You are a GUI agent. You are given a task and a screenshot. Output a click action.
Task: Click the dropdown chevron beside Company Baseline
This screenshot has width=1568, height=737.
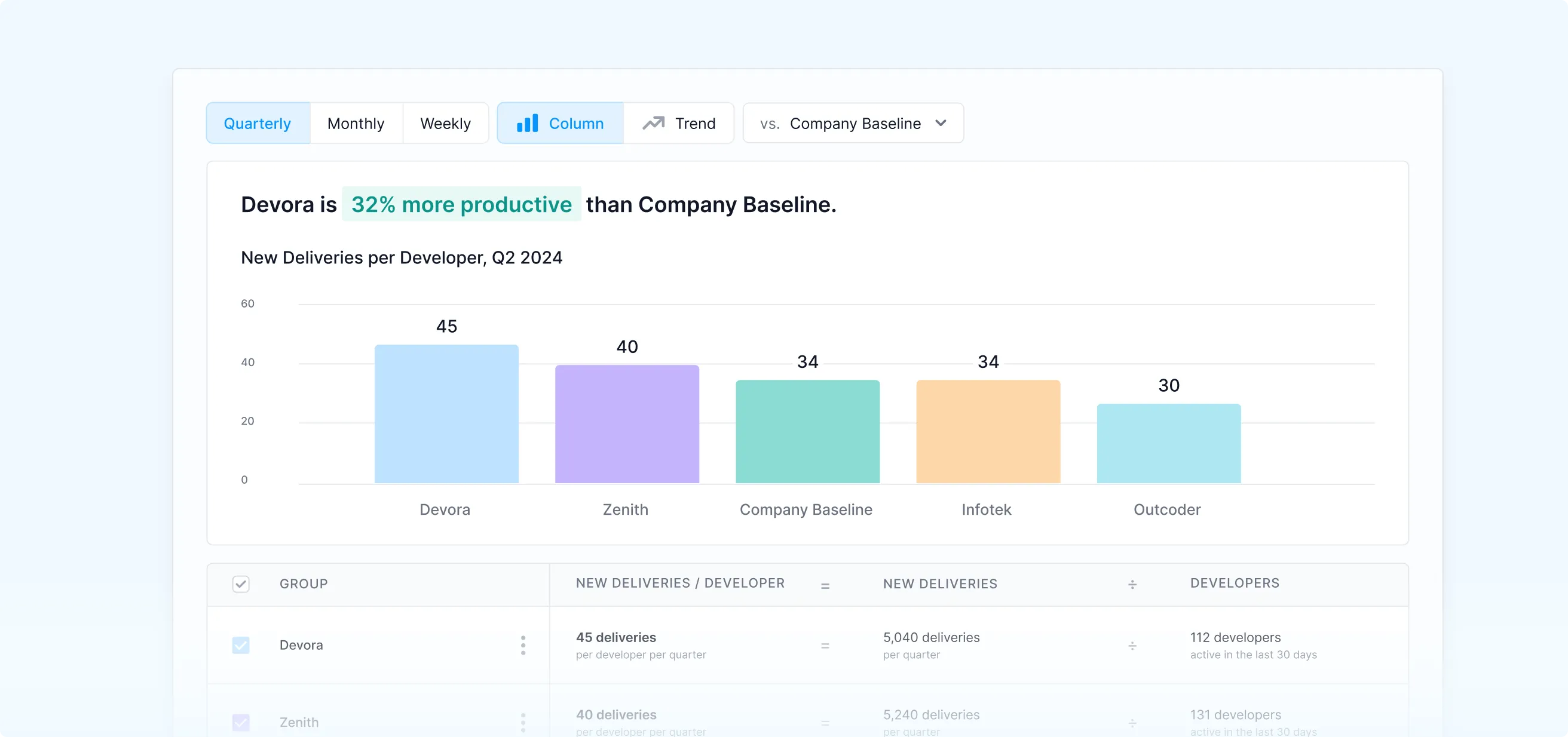(941, 123)
